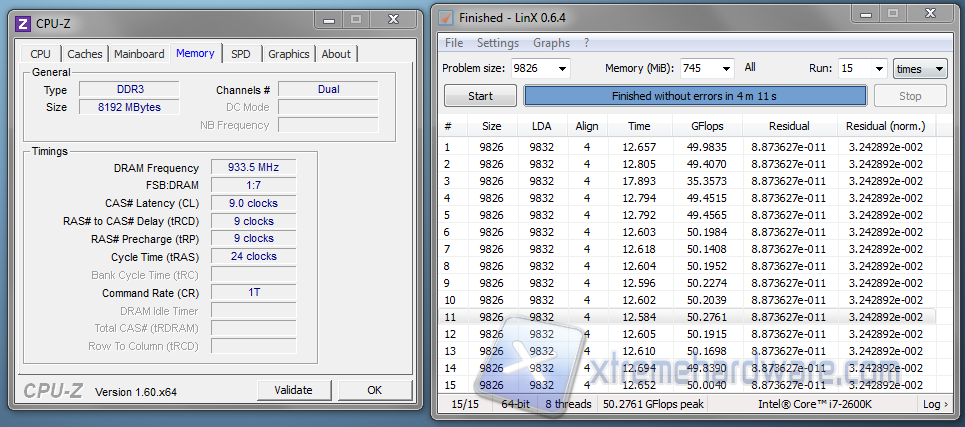Click the Log button in status bar
This screenshot has width=965, height=427.
(934, 404)
